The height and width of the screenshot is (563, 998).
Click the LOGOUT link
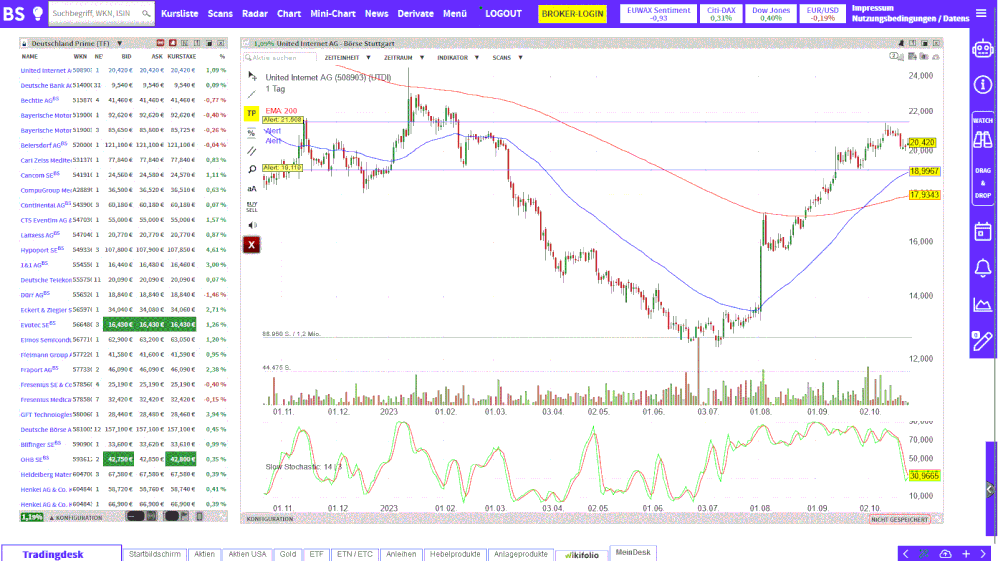coord(498,14)
